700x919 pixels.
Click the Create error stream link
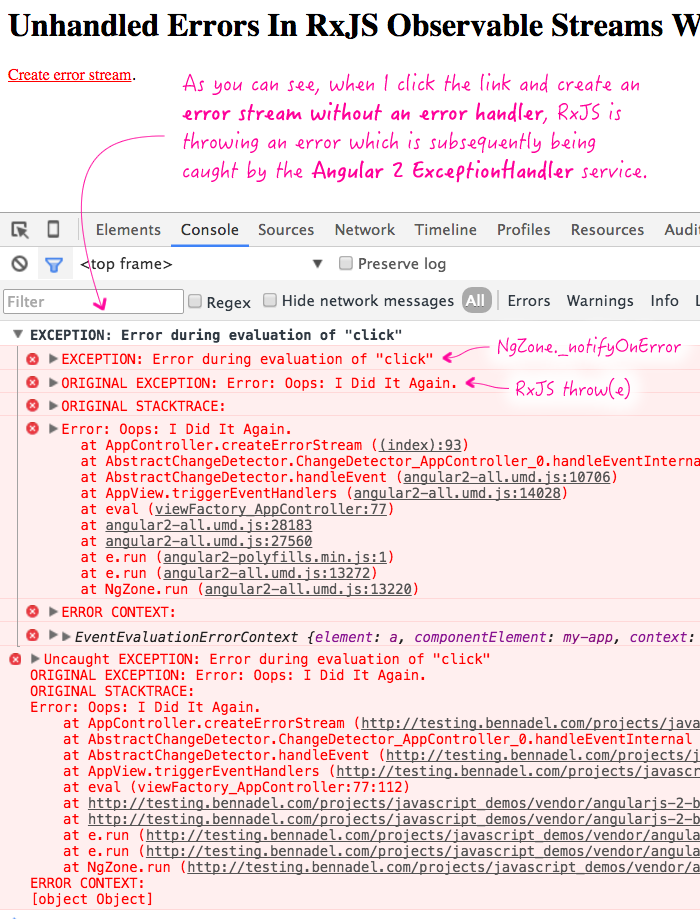[x=69, y=75]
